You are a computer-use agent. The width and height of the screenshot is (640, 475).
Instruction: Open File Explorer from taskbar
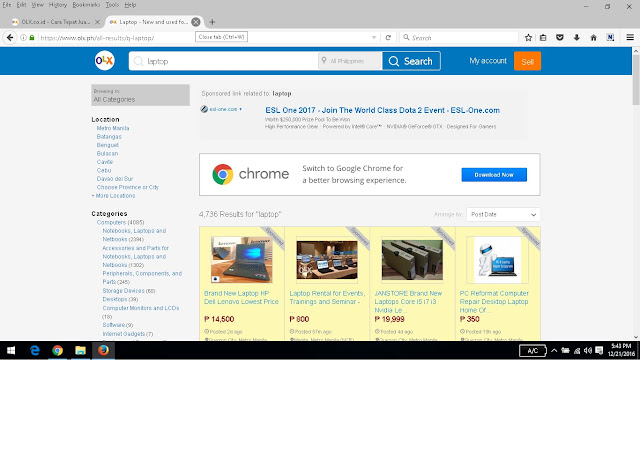[x=80, y=351]
